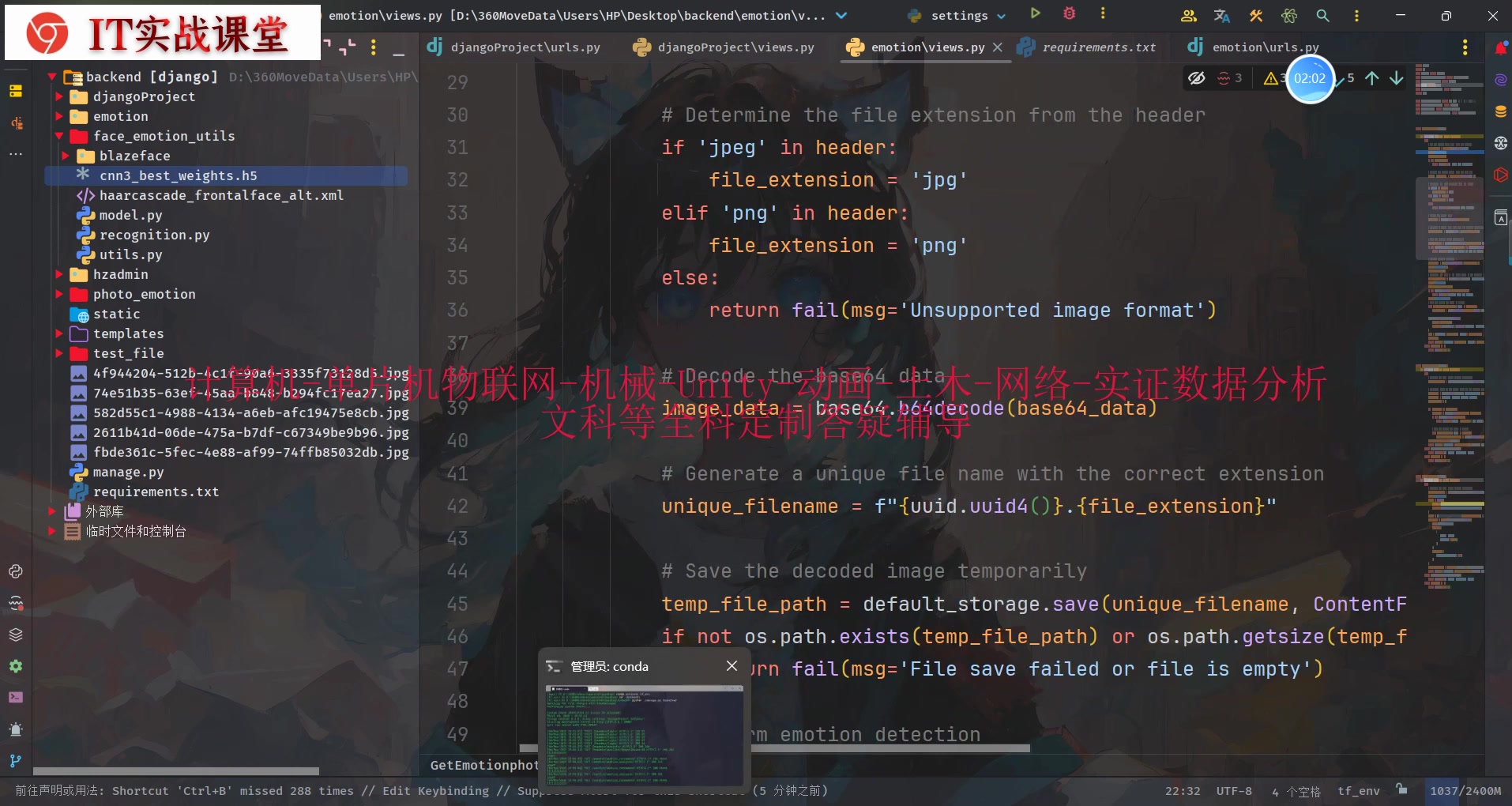Screen dimensions: 1512x806
Task: Switch to djangoProject\urls.py tab
Action: pyautogui.click(x=513, y=47)
